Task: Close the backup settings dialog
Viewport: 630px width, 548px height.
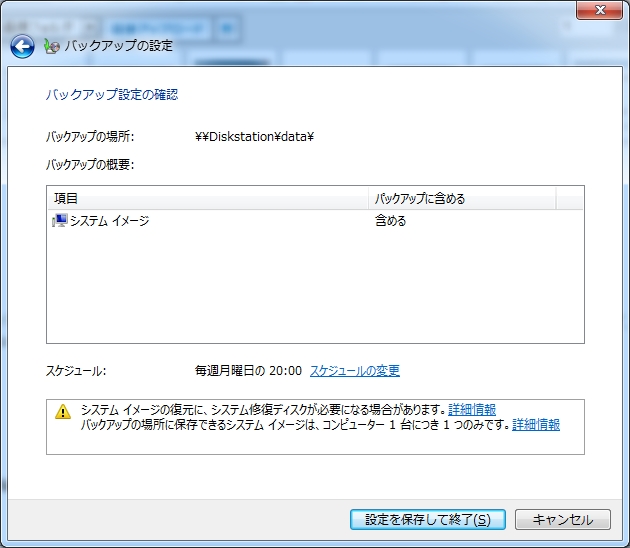Action: [599, 10]
